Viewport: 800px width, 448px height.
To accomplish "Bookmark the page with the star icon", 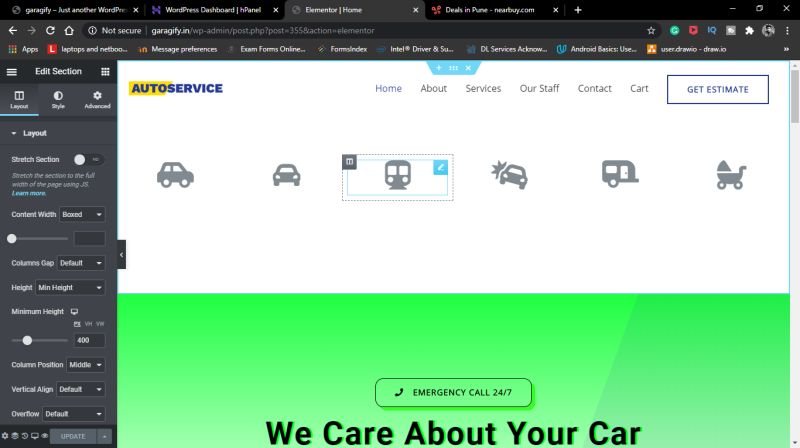I will pos(651,31).
